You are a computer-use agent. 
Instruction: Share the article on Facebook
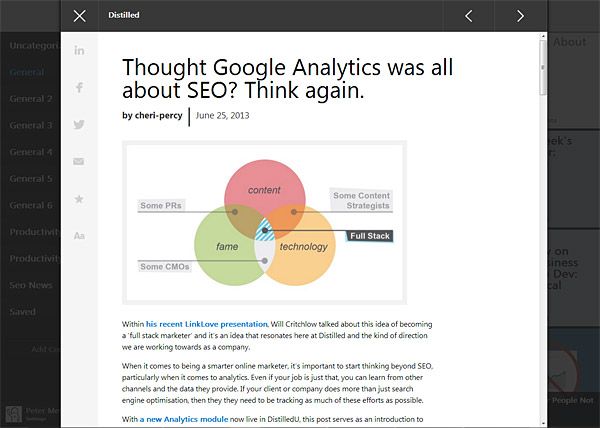(79, 88)
